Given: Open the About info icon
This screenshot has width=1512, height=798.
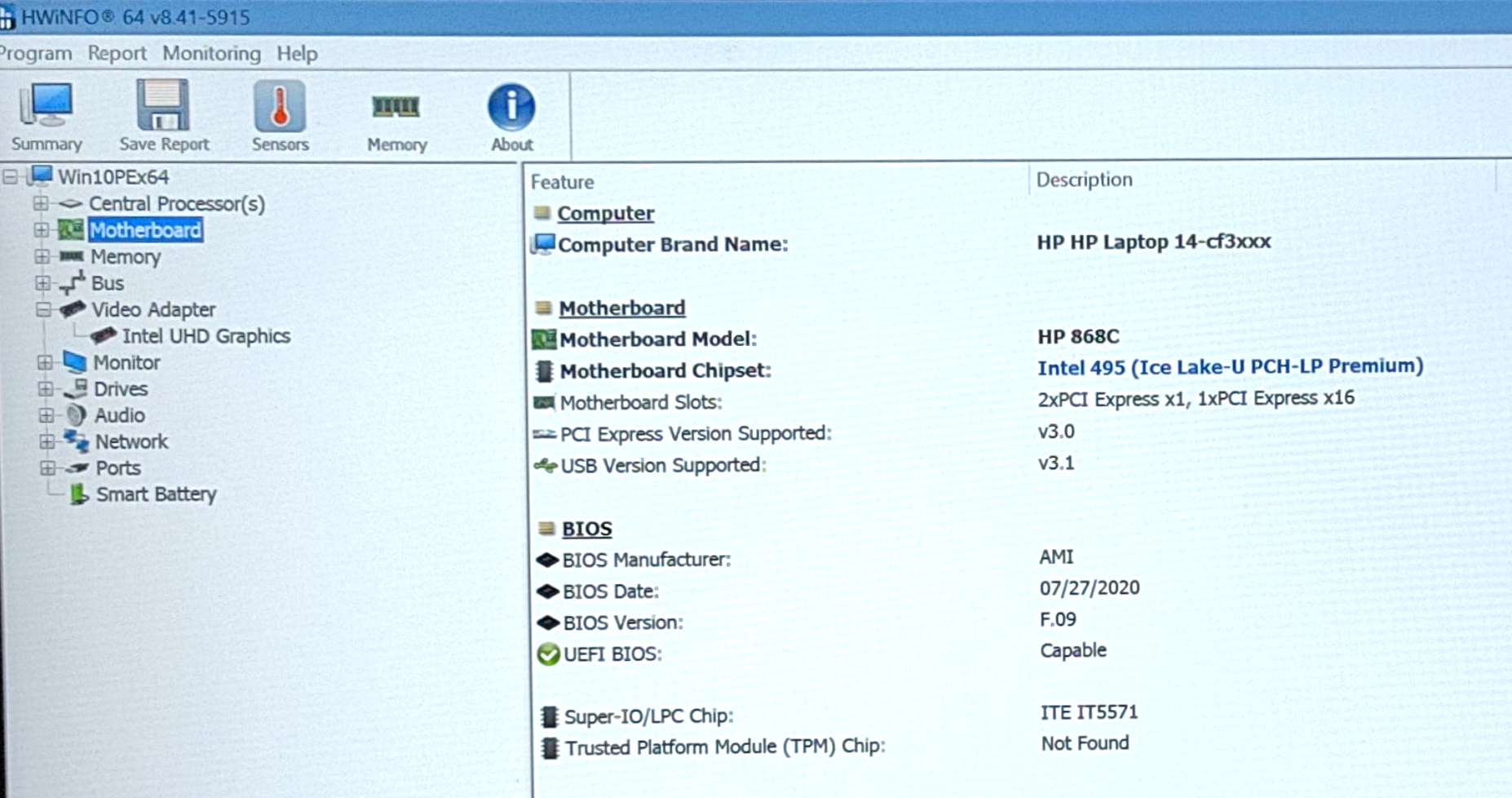Looking at the screenshot, I should click(511, 107).
